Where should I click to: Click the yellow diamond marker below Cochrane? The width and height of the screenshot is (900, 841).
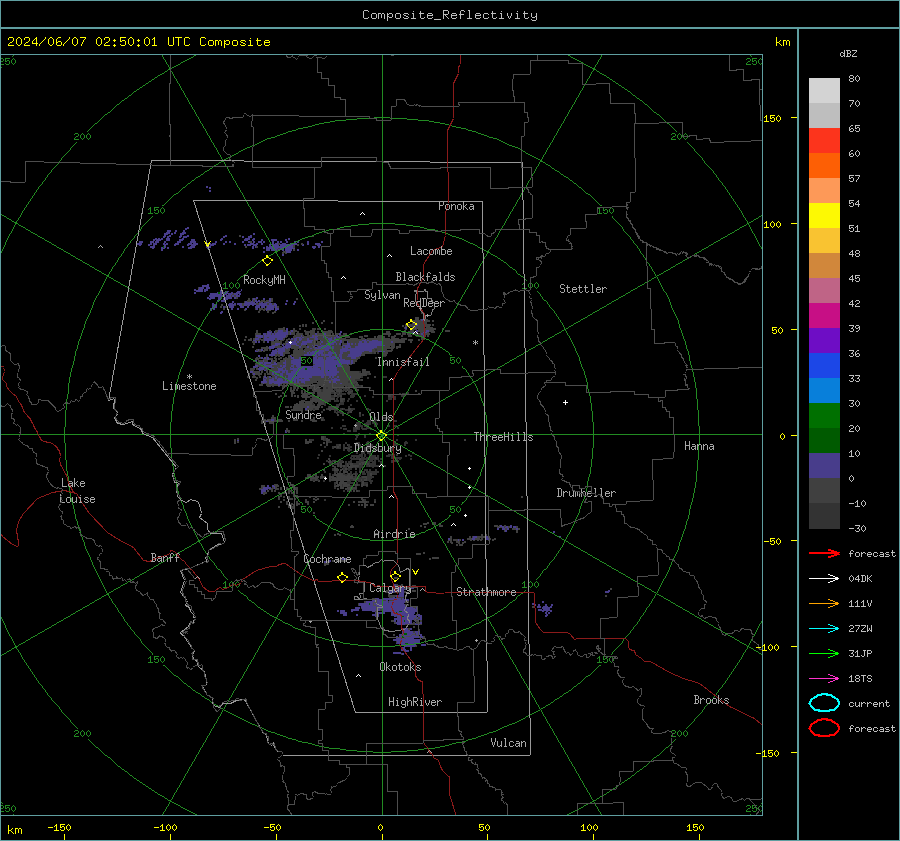[342, 577]
